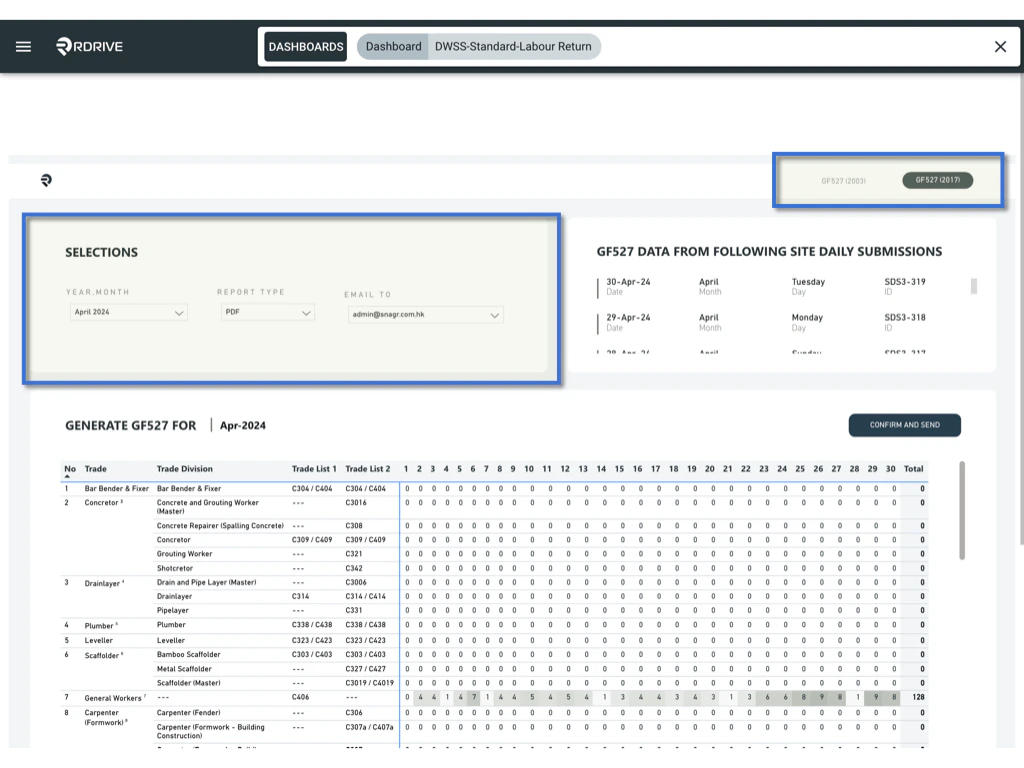
Task: Open Year.Month dropdown showing April 2024
Action: point(128,312)
